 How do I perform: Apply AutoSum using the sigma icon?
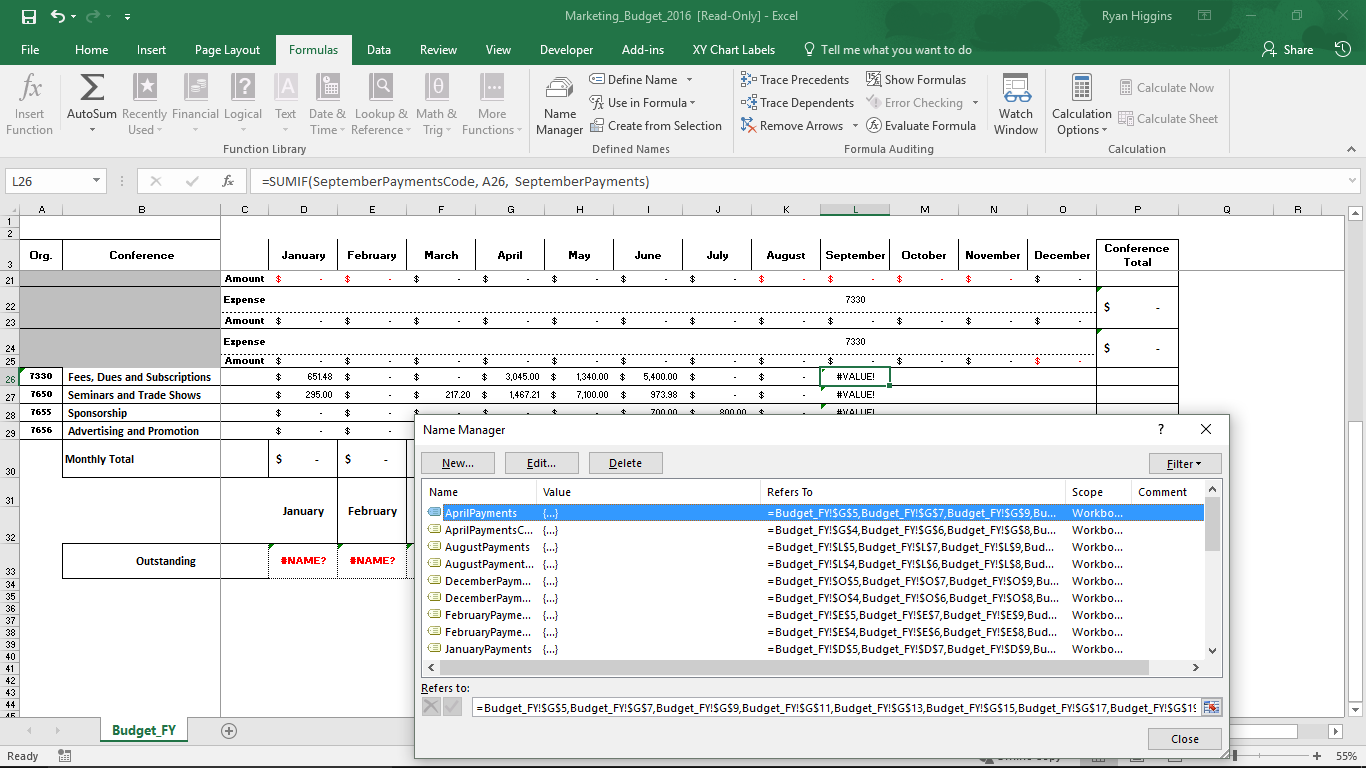click(x=91, y=88)
